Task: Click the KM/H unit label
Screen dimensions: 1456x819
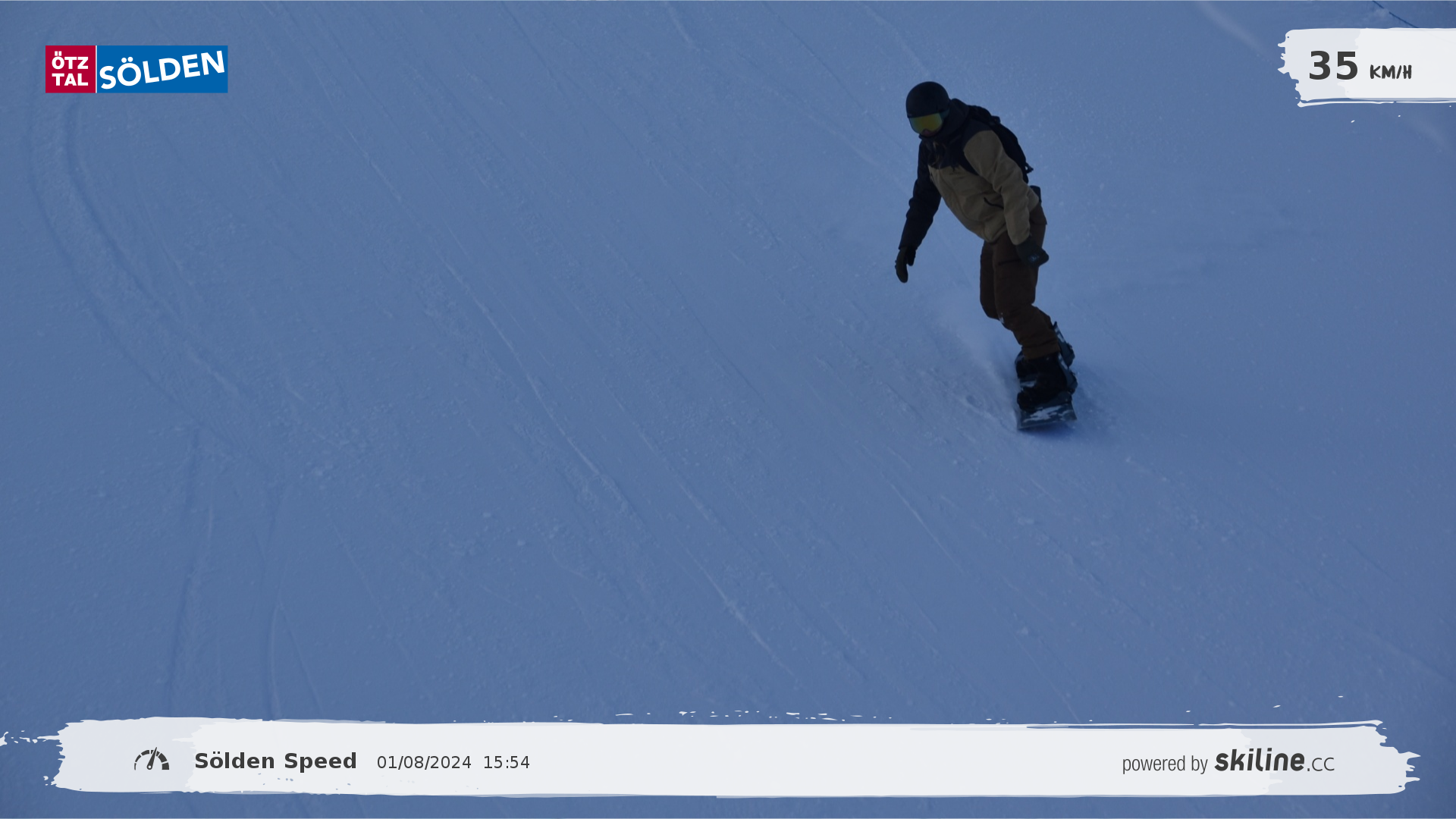Action: (1390, 73)
